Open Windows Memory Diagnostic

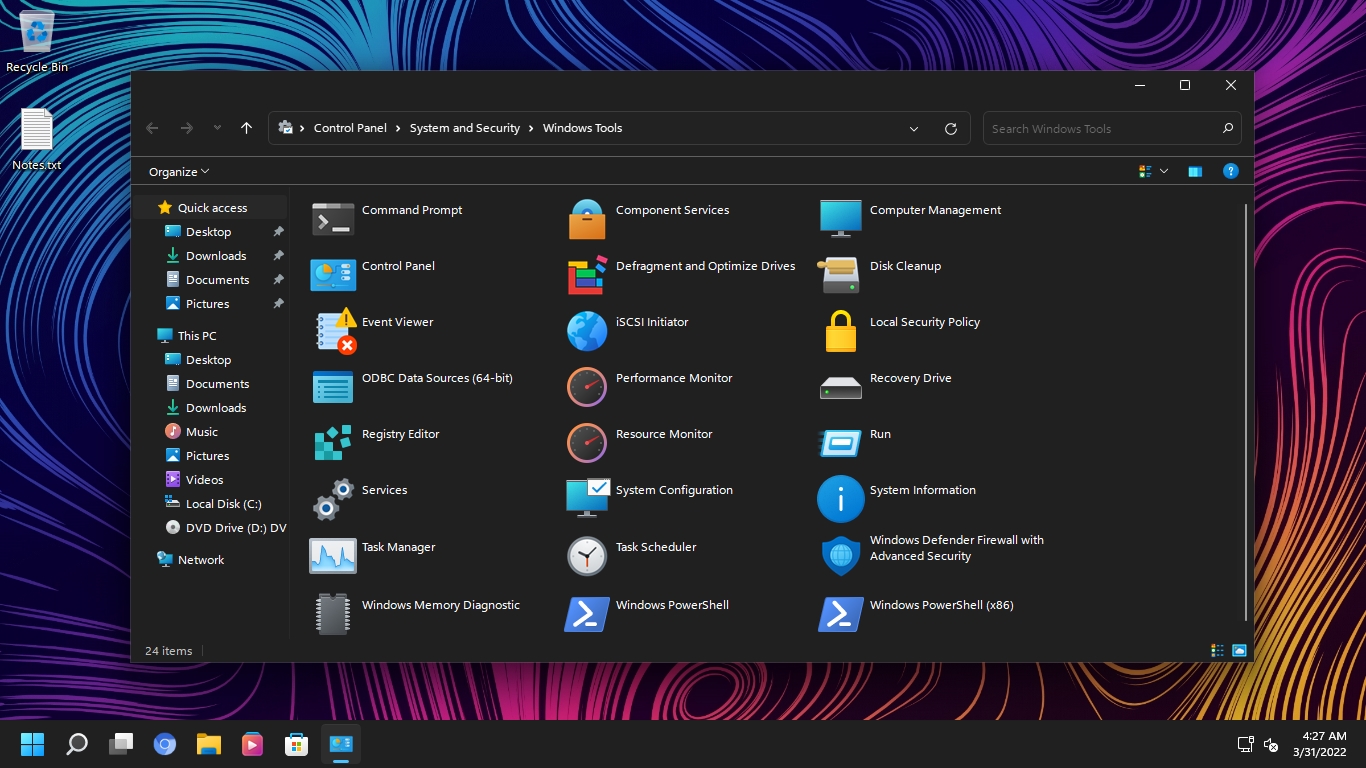coord(441,605)
